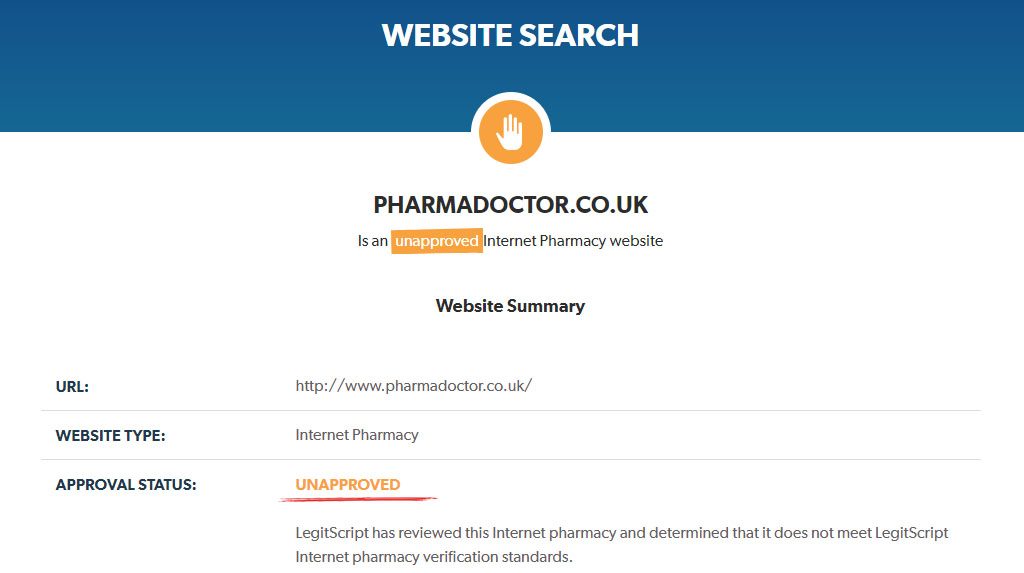The image size is (1024, 573).
Task: Click the Website Summary heading
Action: (x=511, y=306)
